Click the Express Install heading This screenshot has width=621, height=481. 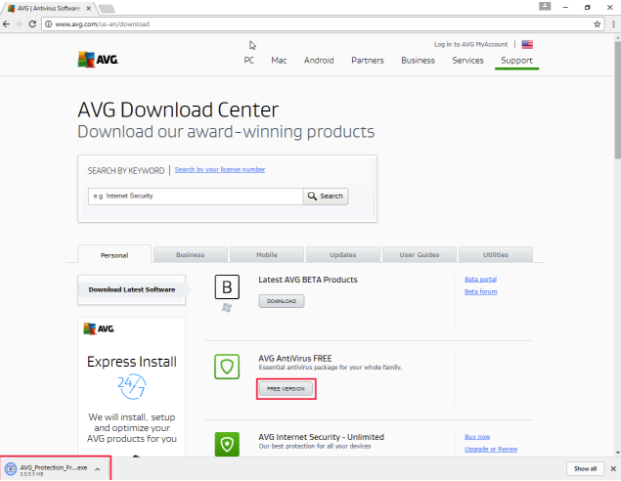click(x=132, y=362)
